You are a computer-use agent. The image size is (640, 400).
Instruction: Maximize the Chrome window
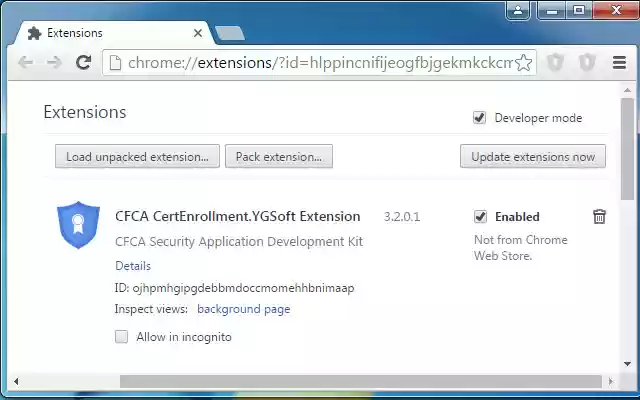(579, 11)
